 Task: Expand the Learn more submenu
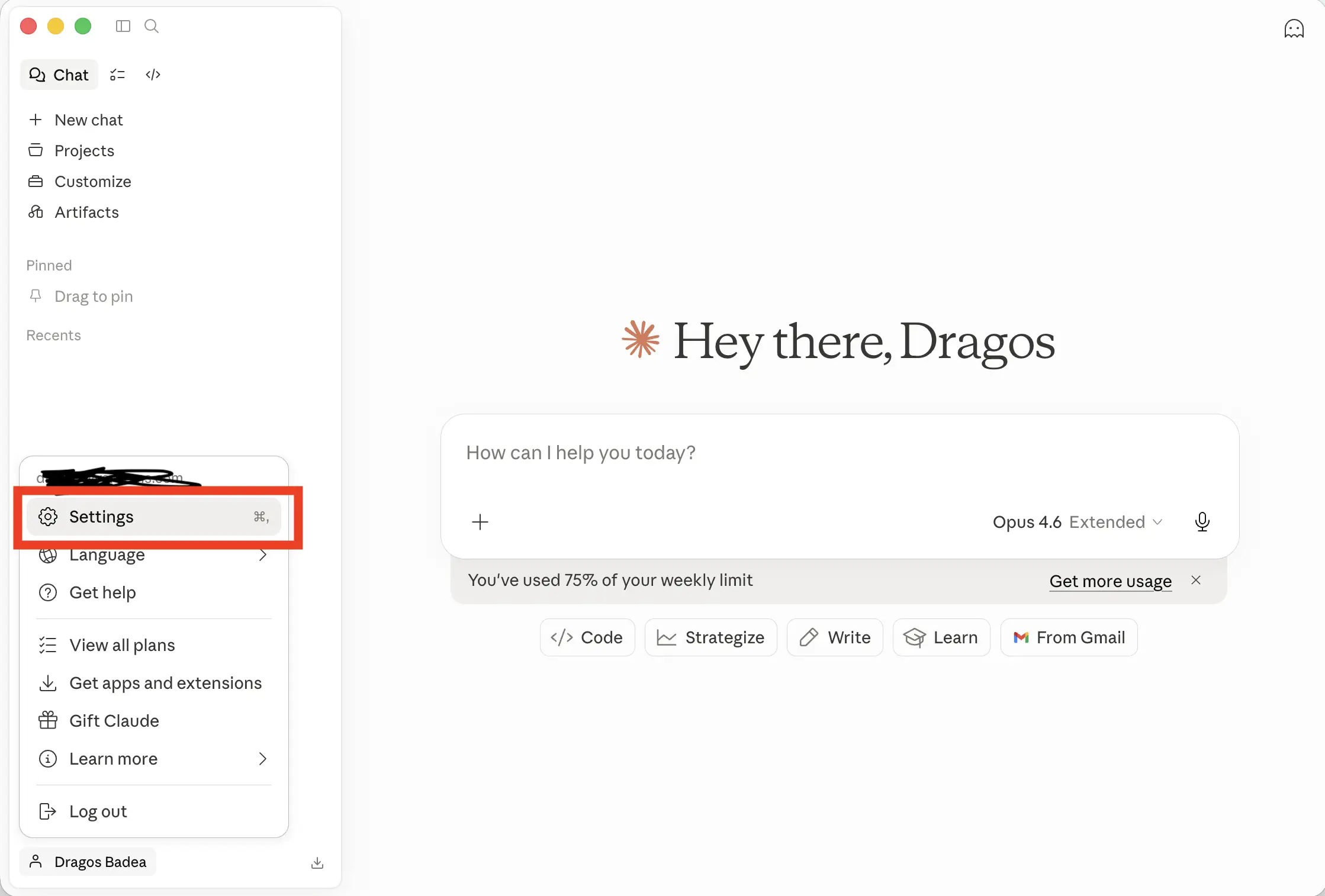point(113,758)
